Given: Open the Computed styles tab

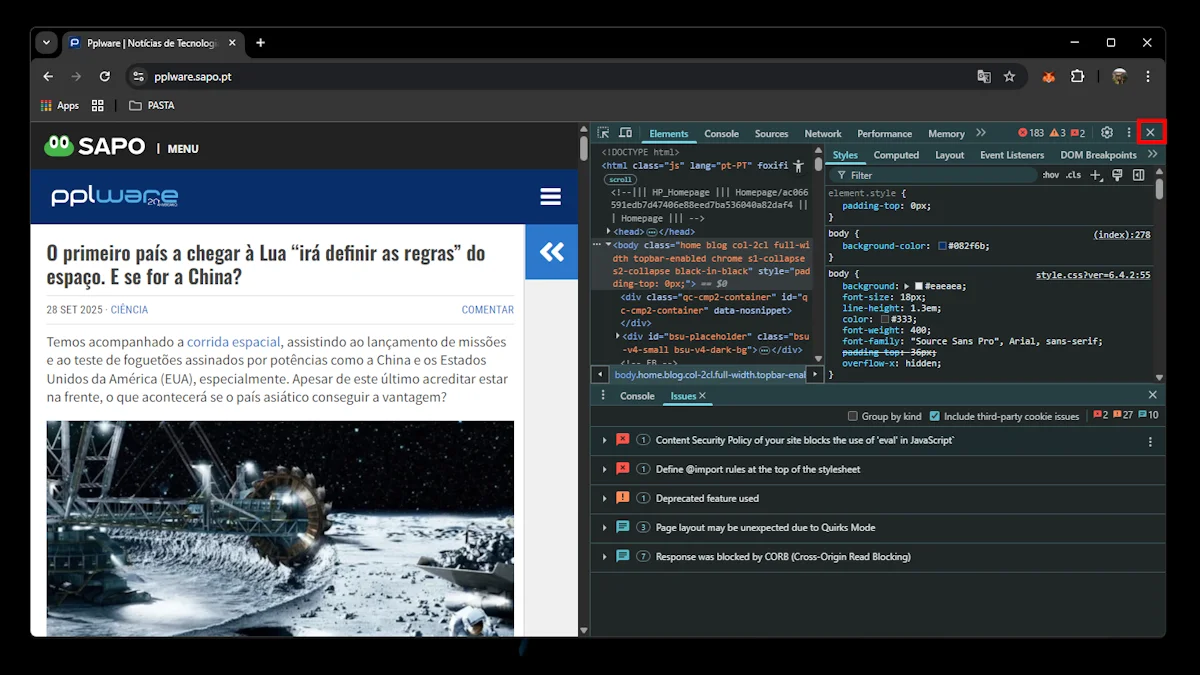Looking at the screenshot, I should [896, 155].
